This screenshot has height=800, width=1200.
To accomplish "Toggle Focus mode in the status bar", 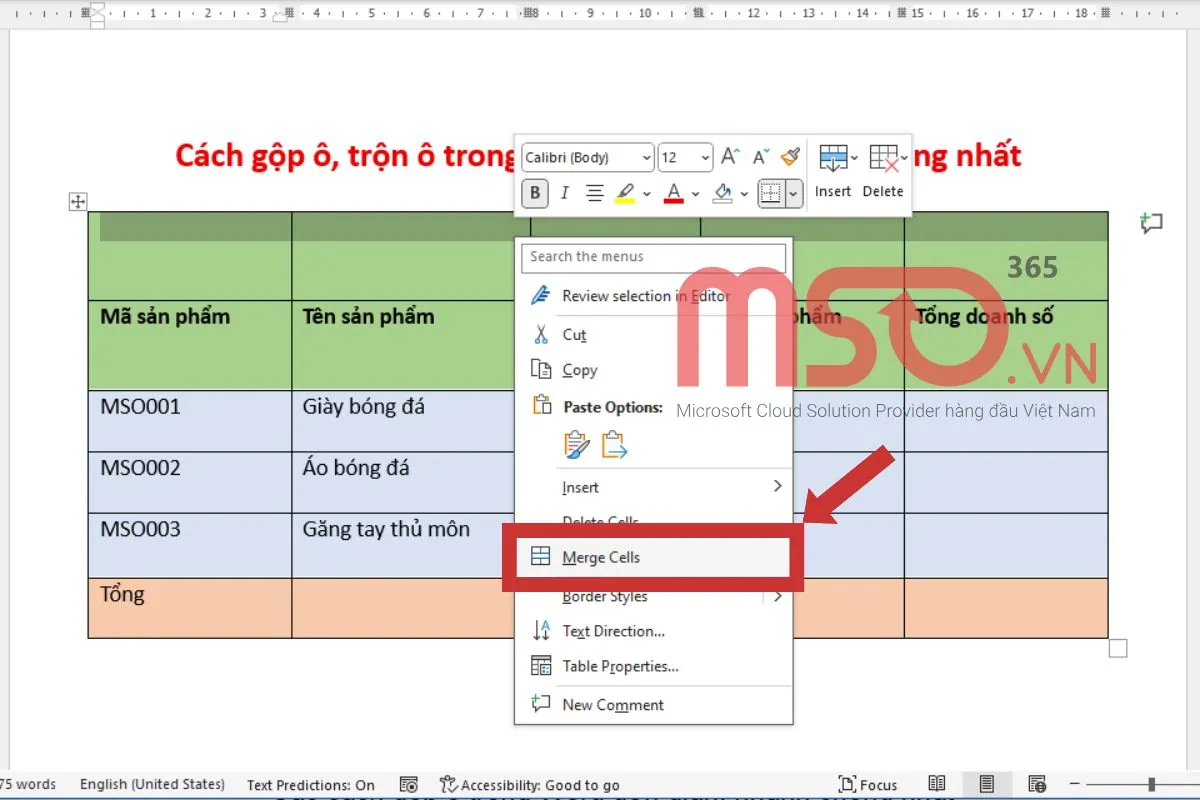I will pos(868,784).
